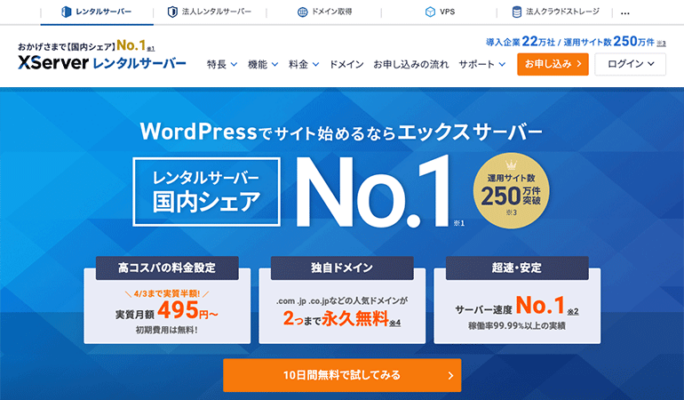Click the 実質月額 495円〜 price text
The image size is (684, 400).
[x=167, y=311]
